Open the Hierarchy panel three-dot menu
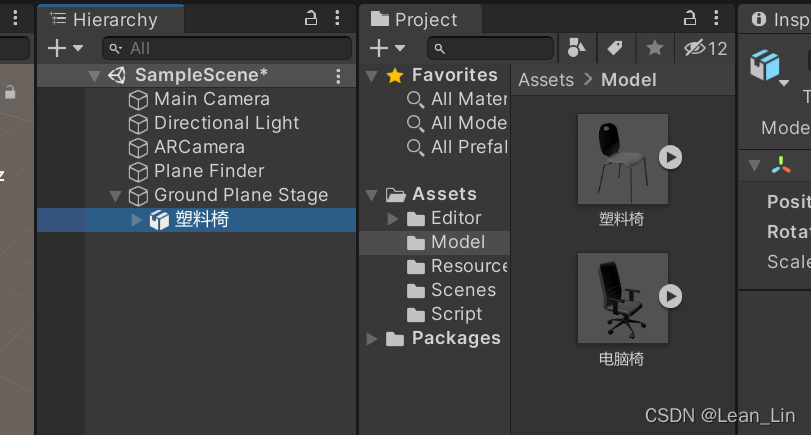This screenshot has height=435, width=811. click(x=339, y=19)
